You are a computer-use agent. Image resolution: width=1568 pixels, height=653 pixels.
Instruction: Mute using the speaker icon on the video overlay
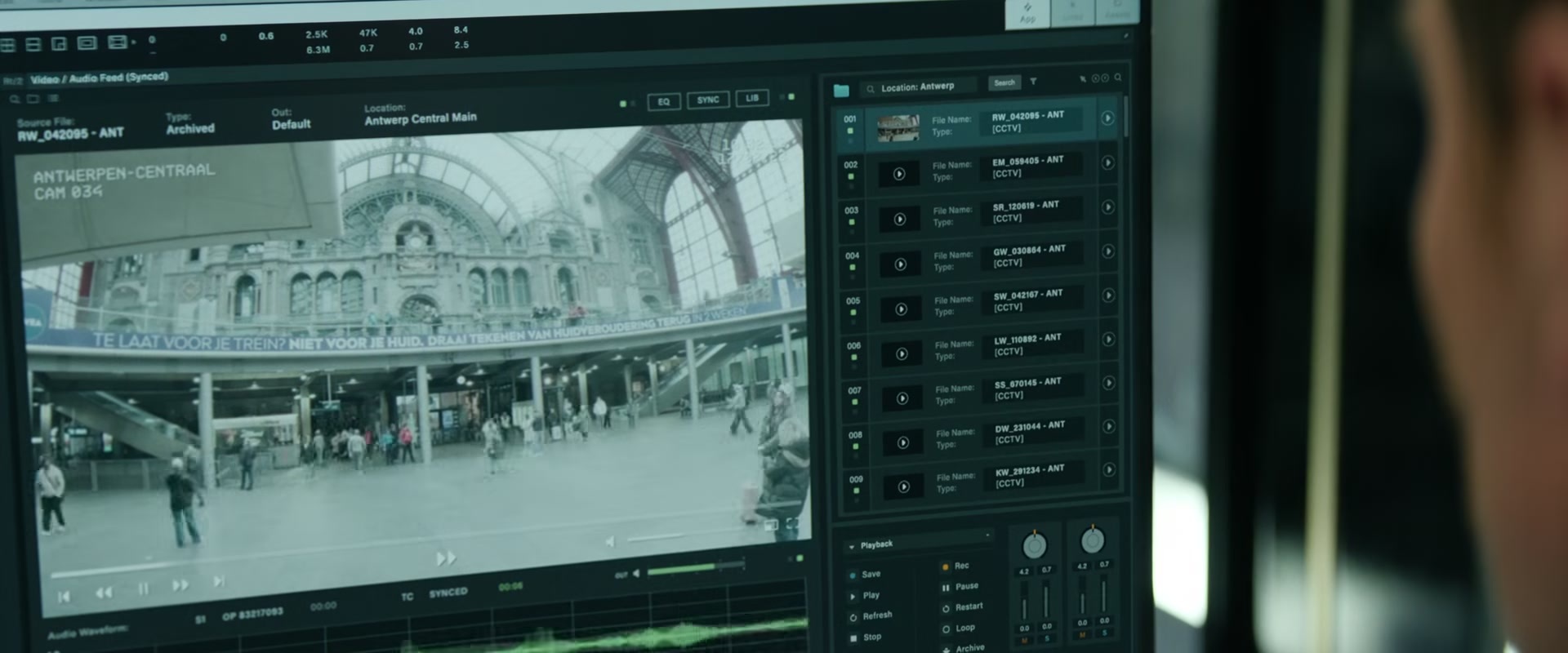[610, 542]
